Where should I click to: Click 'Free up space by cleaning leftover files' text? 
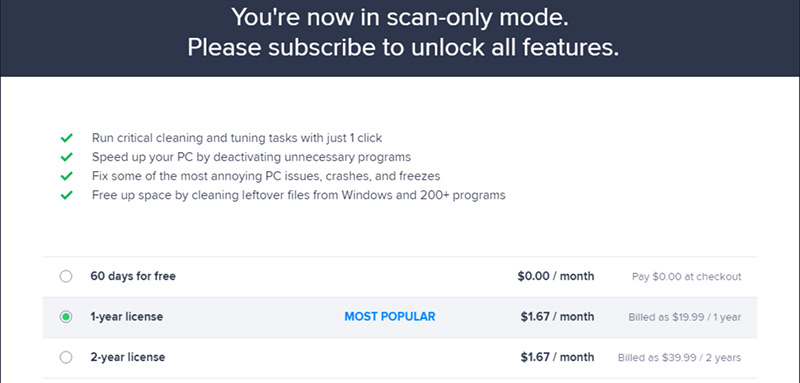pyautogui.click(x=298, y=195)
